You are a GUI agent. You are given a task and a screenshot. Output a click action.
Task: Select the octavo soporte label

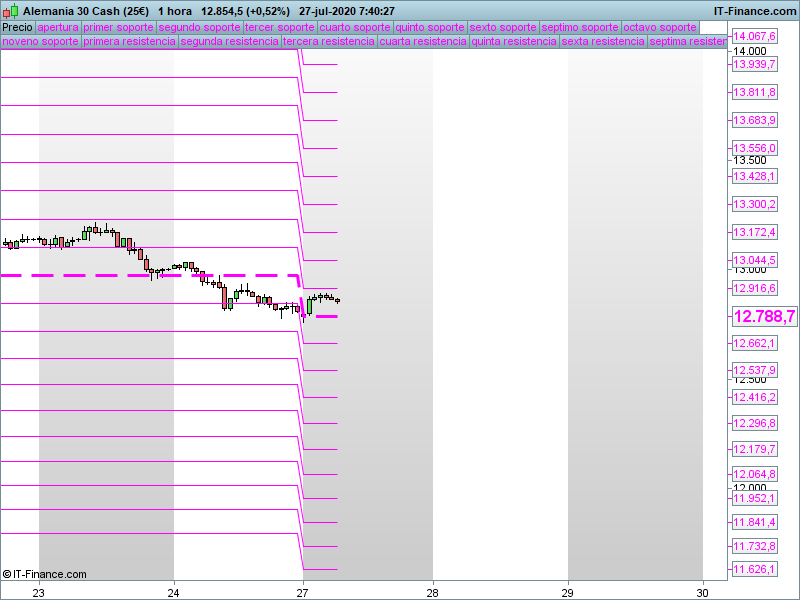[x=659, y=27]
